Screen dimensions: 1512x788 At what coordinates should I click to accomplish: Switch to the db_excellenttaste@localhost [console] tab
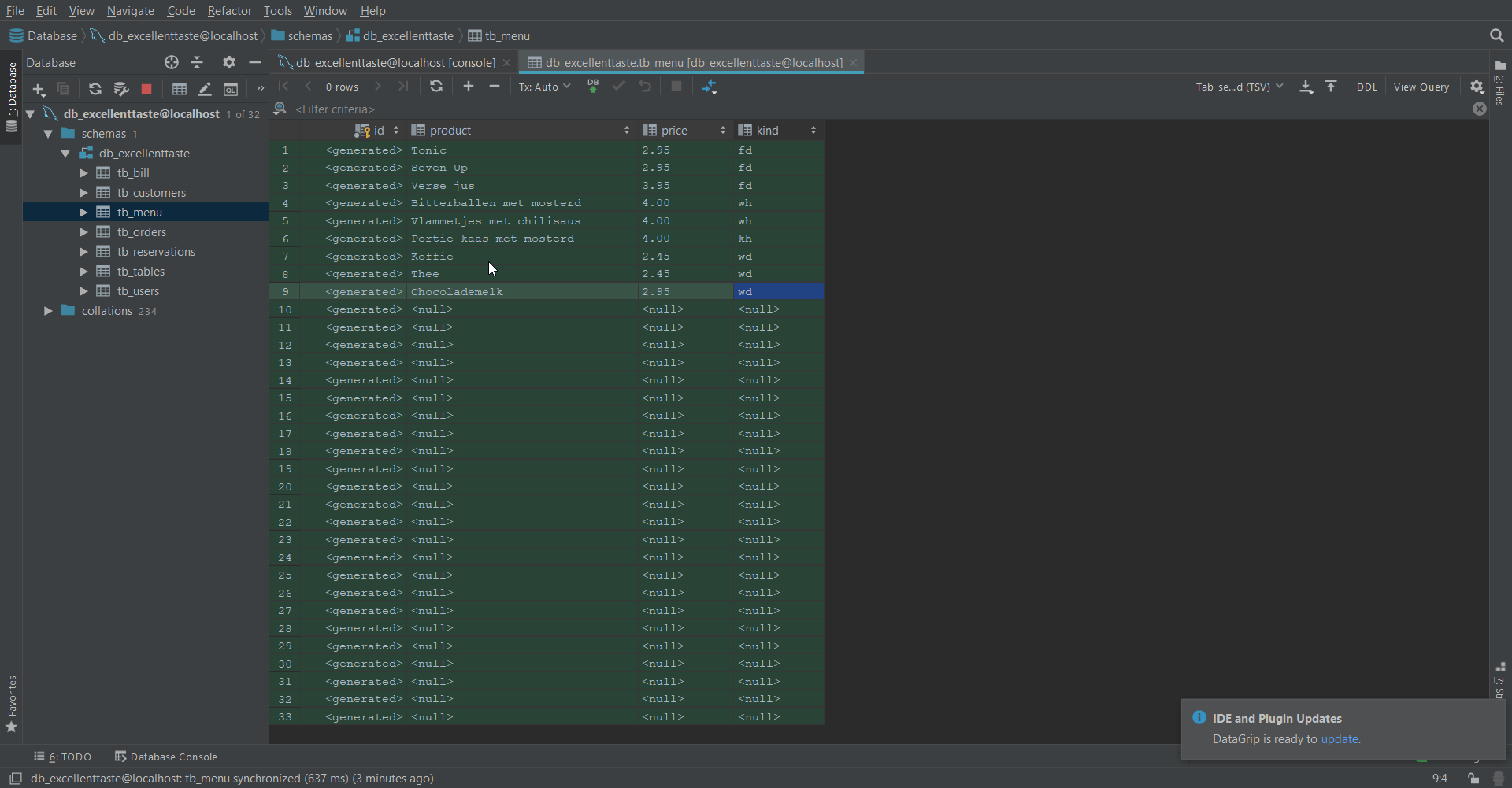[x=395, y=62]
